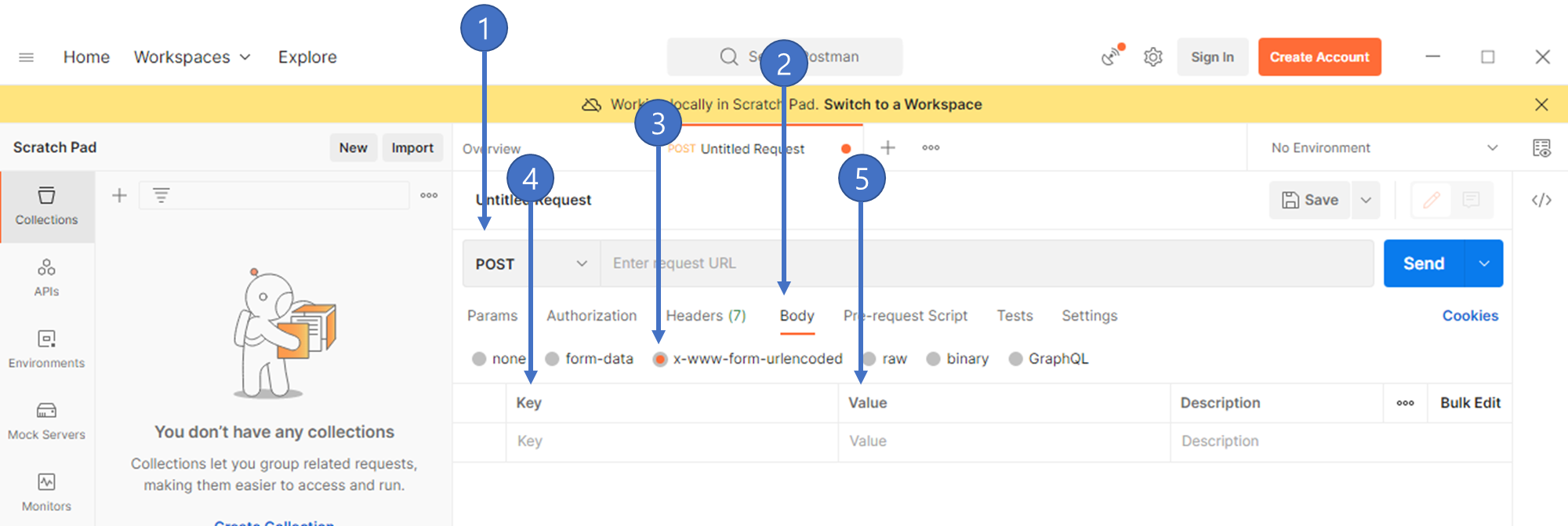Click the pencil edit icon
Viewport: 1568px width, 526px height.
pyautogui.click(x=1432, y=200)
